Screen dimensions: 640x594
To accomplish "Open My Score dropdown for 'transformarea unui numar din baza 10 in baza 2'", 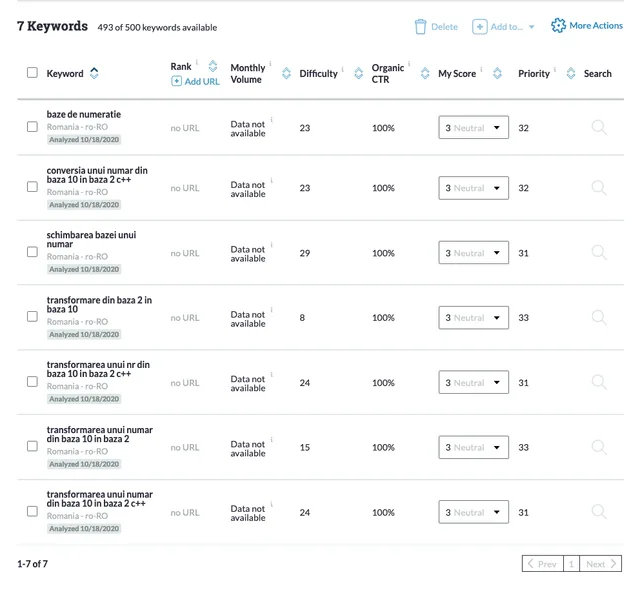I will coord(473,448).
